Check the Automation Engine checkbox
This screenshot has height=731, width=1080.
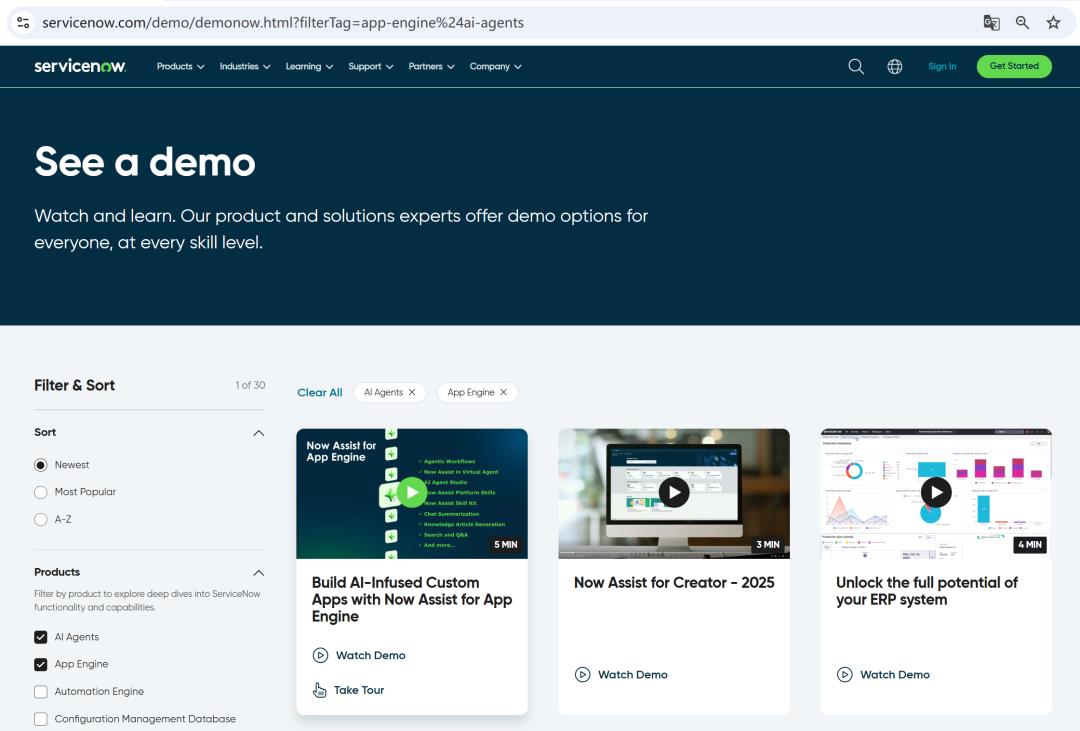pyautogui.click(x=41, y=692)
